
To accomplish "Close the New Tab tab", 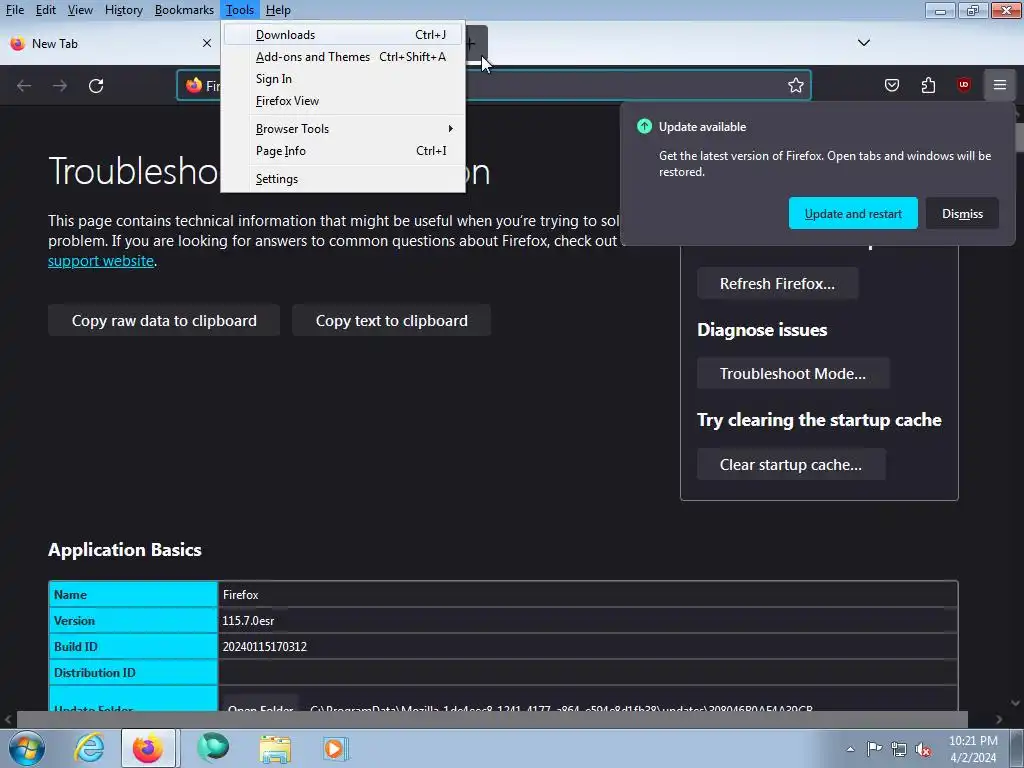I will click(x=206, y=43).
